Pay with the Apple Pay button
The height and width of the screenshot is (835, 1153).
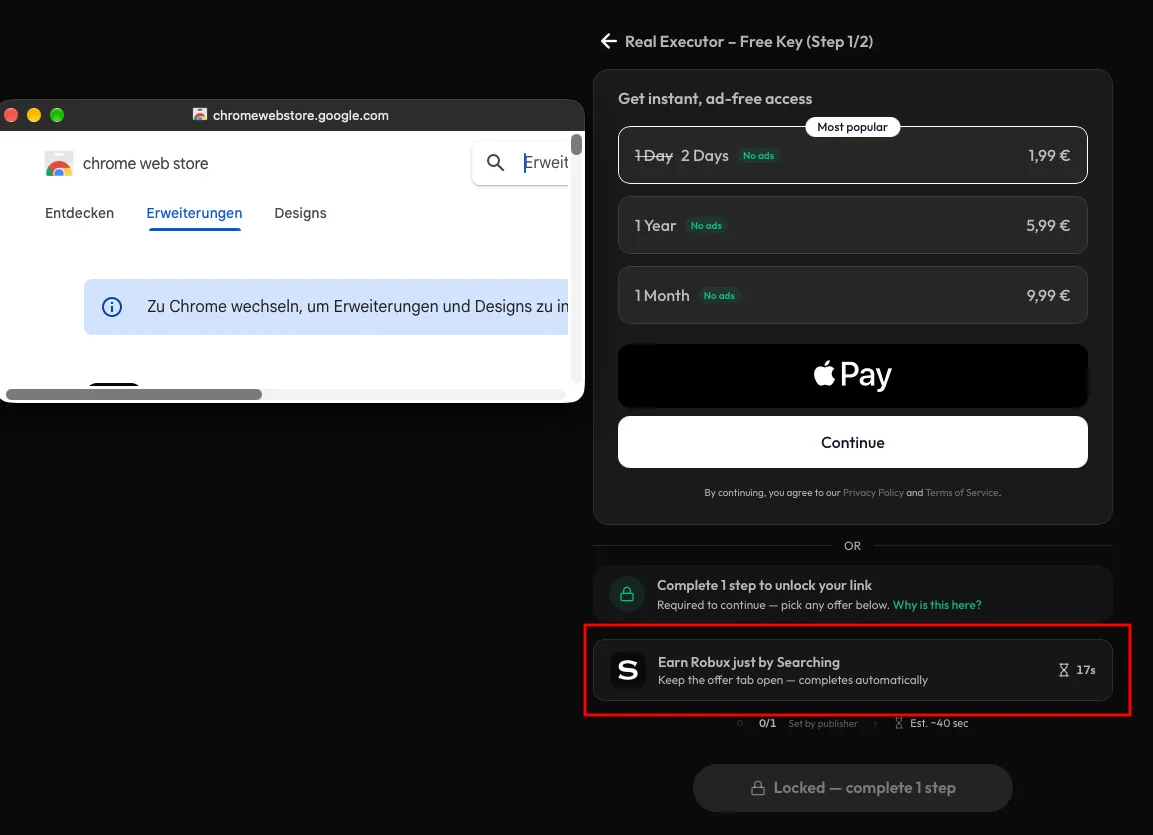coord(852,376)
